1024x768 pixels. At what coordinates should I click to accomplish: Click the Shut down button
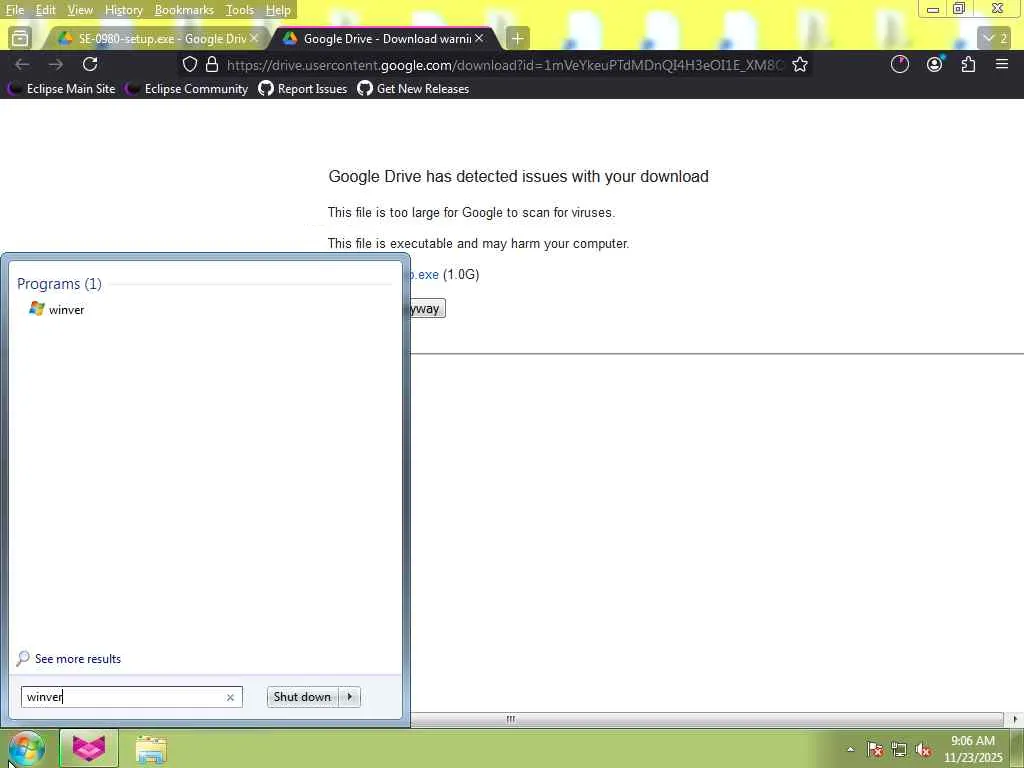(302, 697)
